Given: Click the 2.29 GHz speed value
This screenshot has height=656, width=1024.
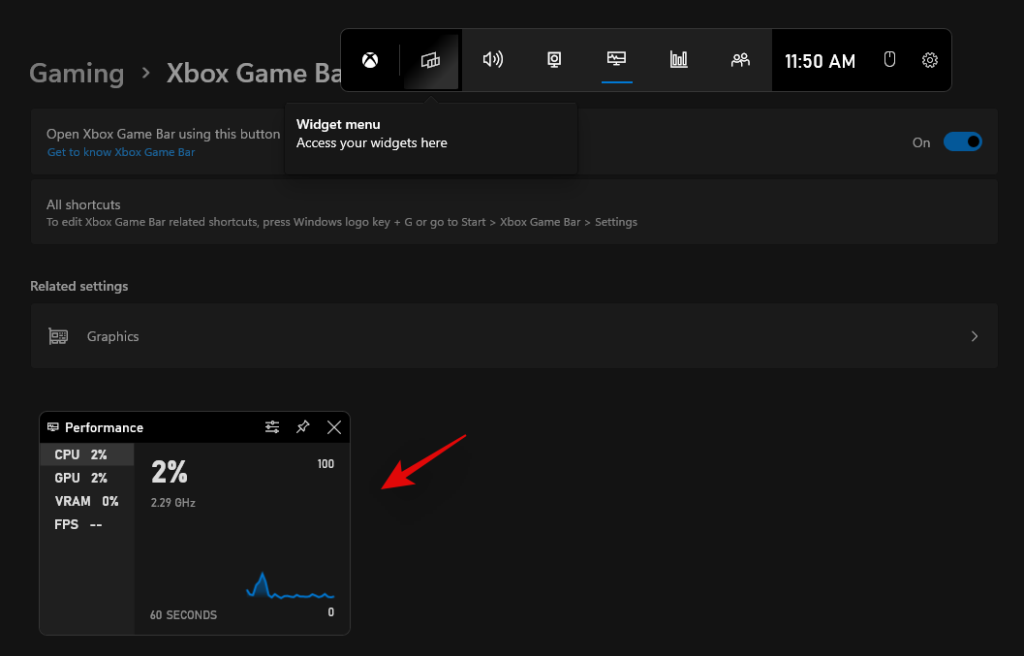Looking at the screenshot, I should 173,503.
